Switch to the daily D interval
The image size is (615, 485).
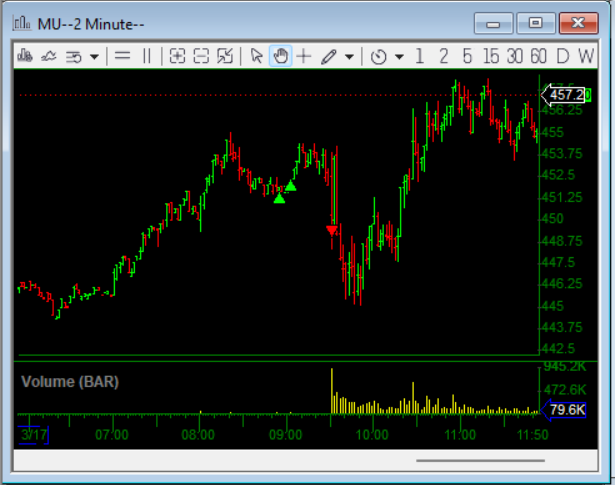562,56
